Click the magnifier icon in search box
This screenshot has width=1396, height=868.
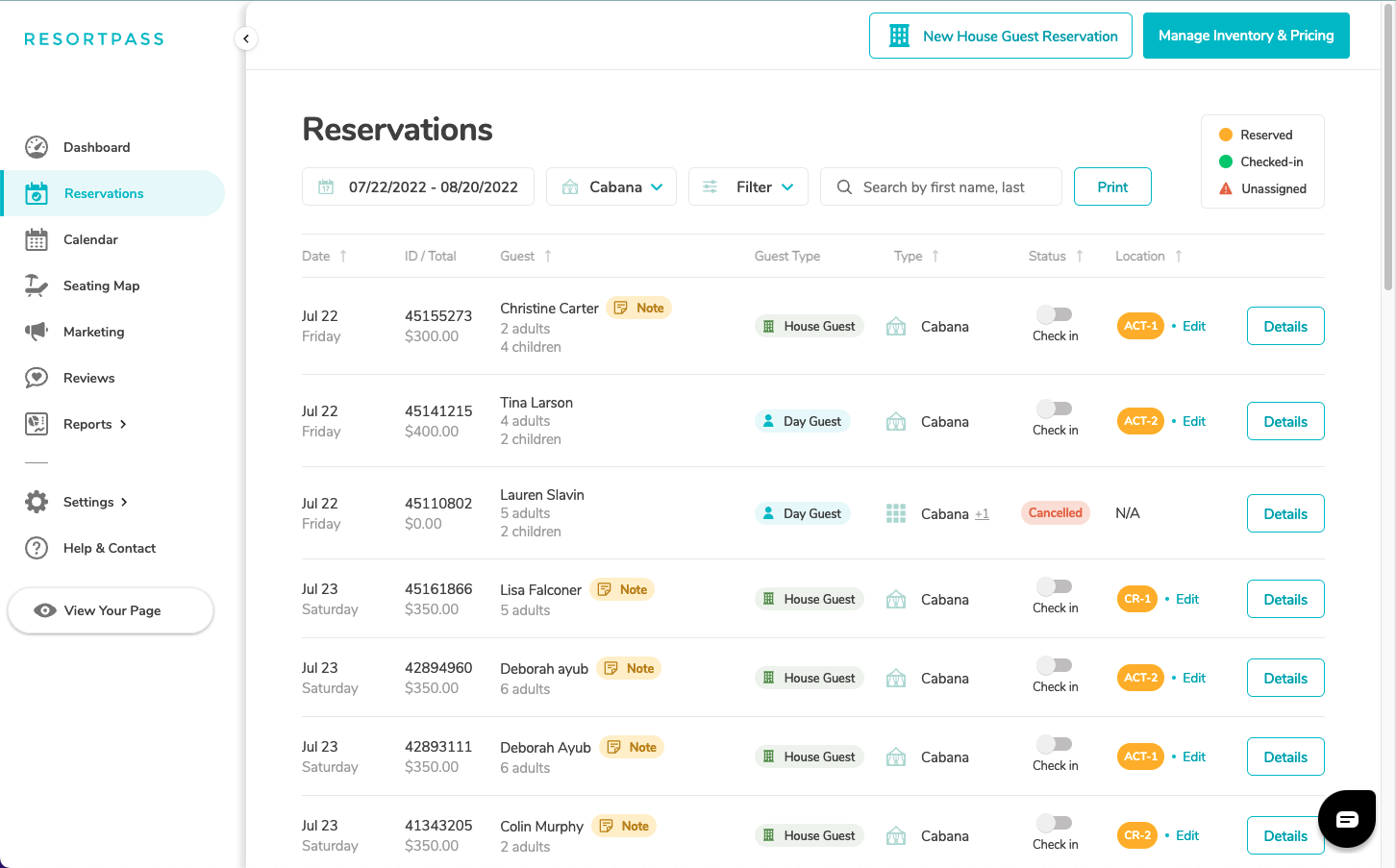[844, 186]
